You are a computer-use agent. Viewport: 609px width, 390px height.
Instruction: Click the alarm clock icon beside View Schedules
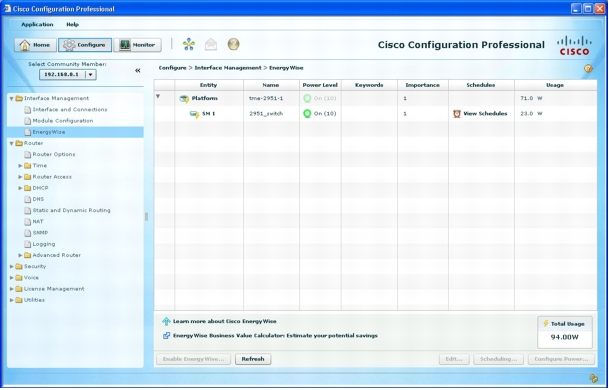coord(457,114)
